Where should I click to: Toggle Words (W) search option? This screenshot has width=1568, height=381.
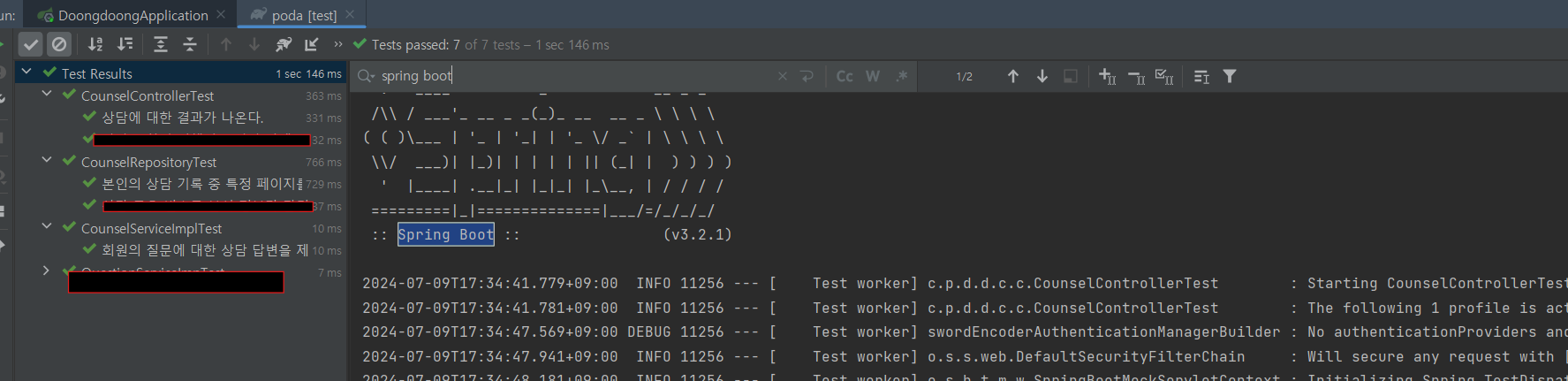[873, 76]
